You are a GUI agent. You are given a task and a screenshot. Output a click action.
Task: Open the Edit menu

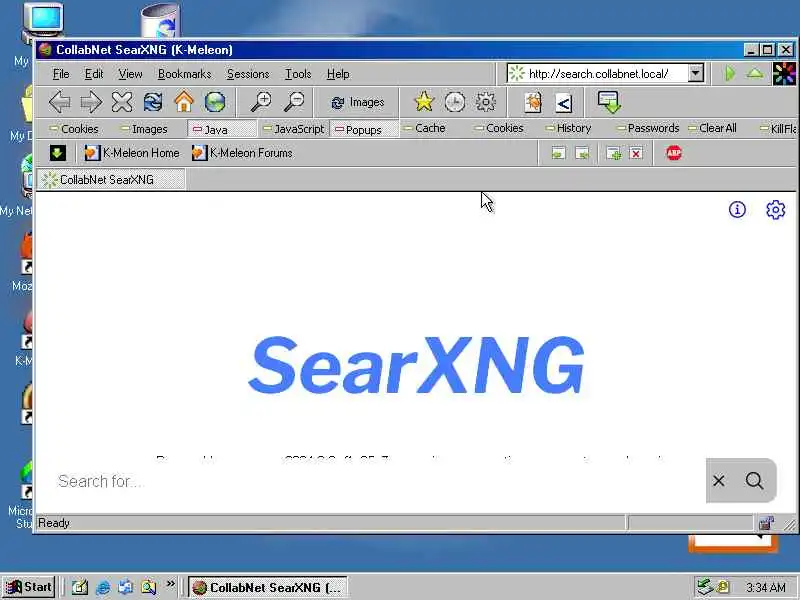[x=94, y=74]
